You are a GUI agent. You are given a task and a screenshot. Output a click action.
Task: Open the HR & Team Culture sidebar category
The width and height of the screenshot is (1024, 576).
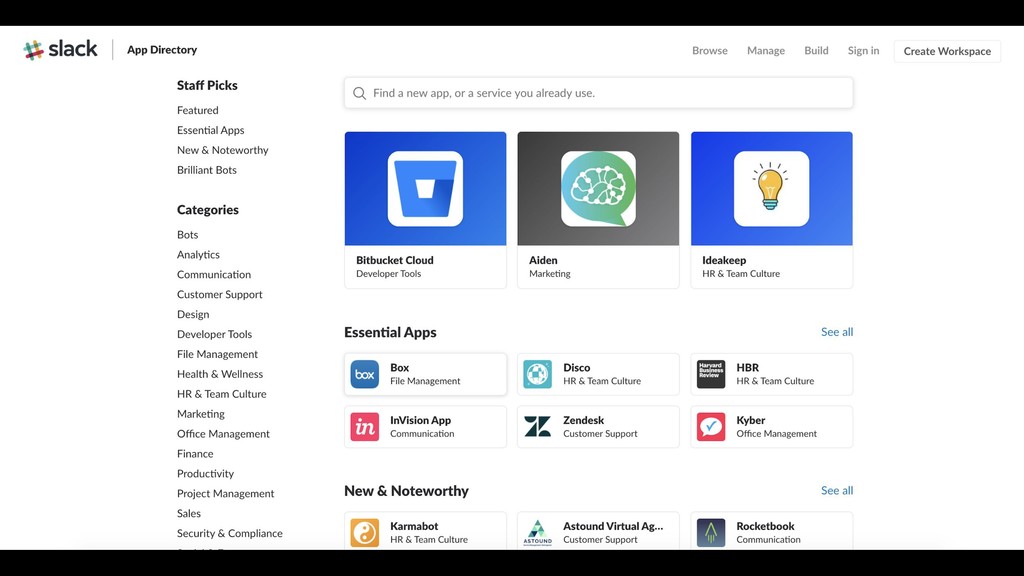click(222, 394)
